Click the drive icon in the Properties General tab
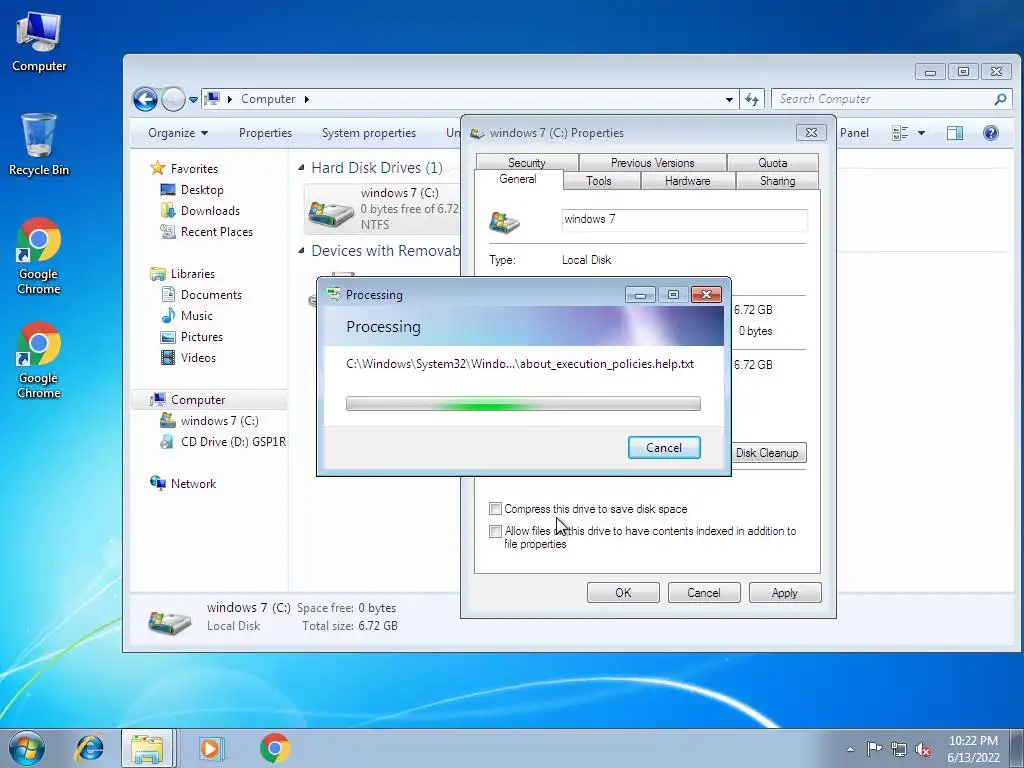Viewport: 1024px width, 768px height. click(504, 222)
